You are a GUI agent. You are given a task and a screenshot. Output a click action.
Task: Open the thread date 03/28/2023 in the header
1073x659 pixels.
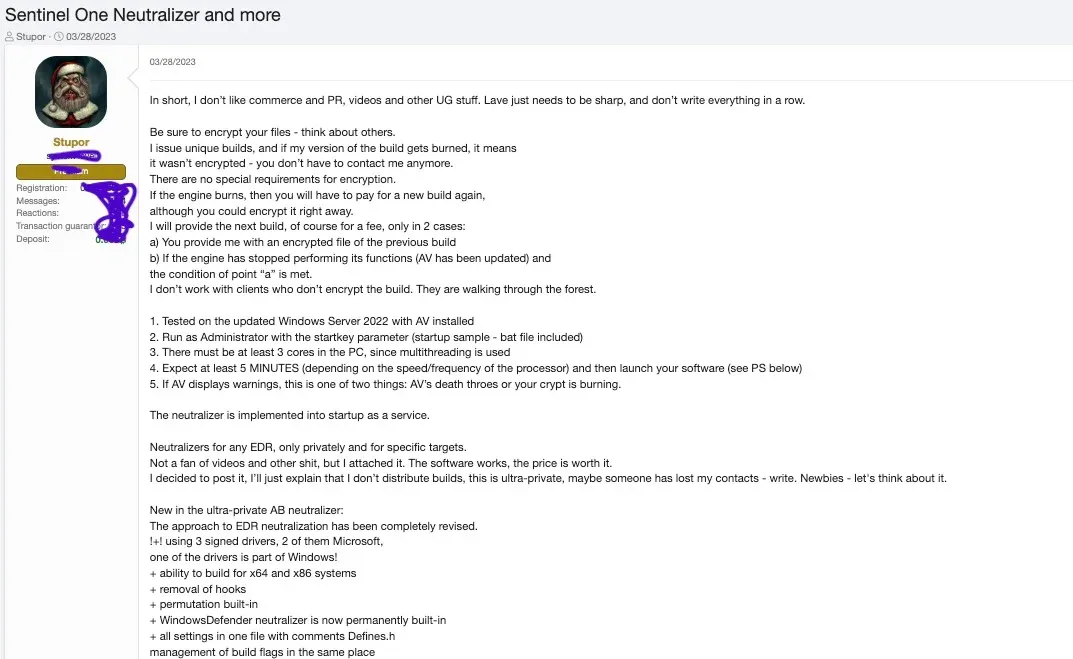pyautogui.click(x=90, y=36)
